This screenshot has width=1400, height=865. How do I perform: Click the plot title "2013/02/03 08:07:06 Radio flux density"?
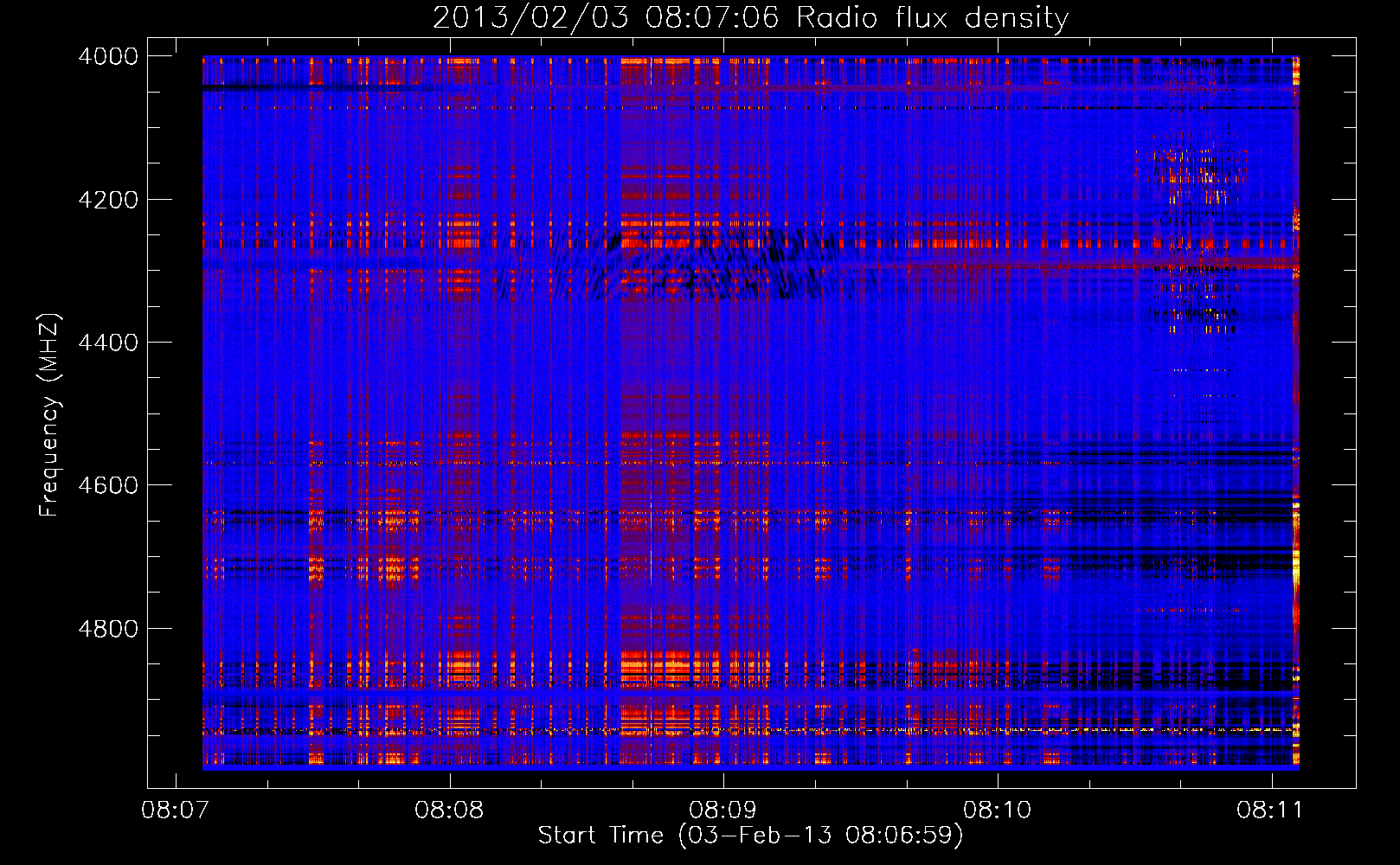pos(750,18)
